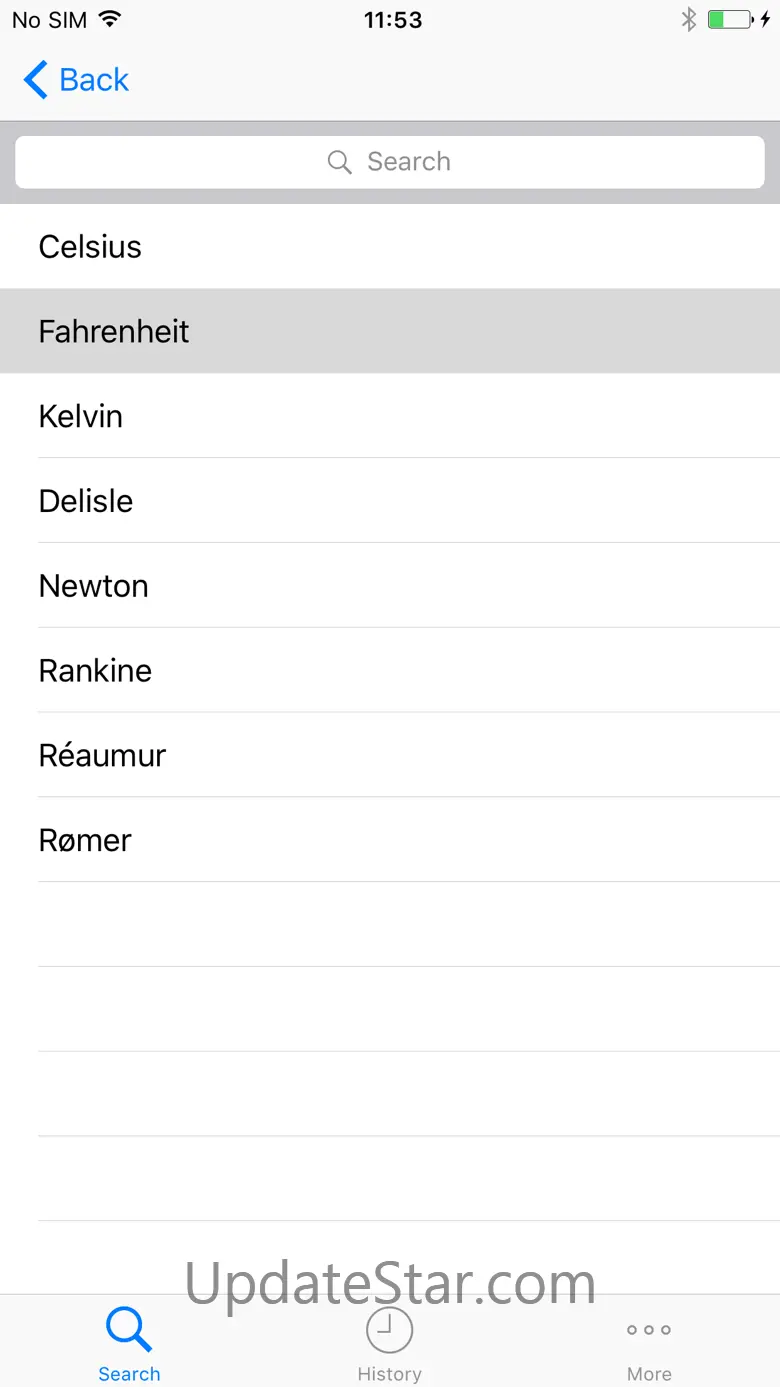Screen dimensions: 780x1387
Task: Pick the Rømer temperature scale
Action: click(85, 840)
